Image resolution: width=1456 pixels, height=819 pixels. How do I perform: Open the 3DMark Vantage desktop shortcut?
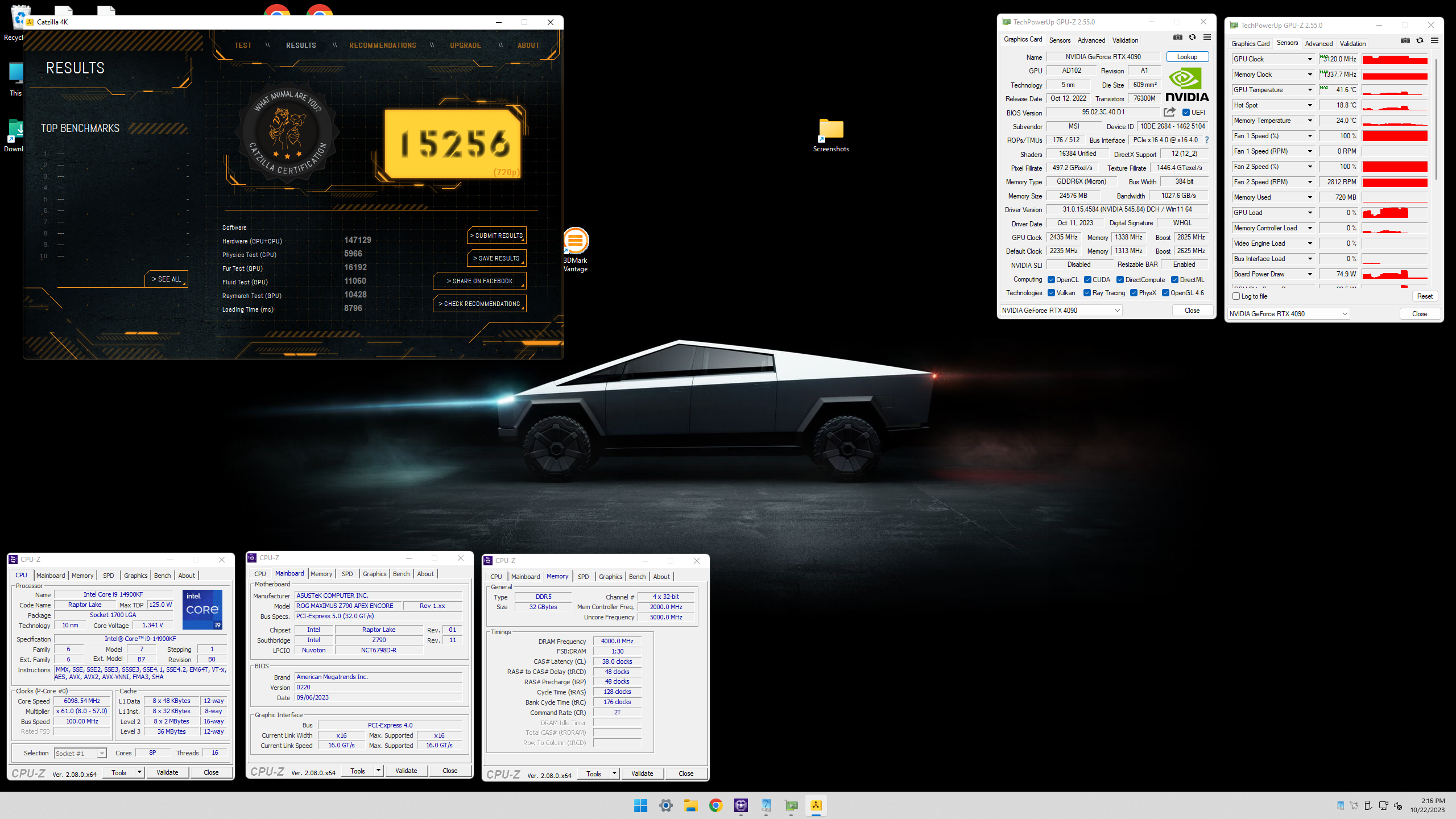(x=576, y=249)
